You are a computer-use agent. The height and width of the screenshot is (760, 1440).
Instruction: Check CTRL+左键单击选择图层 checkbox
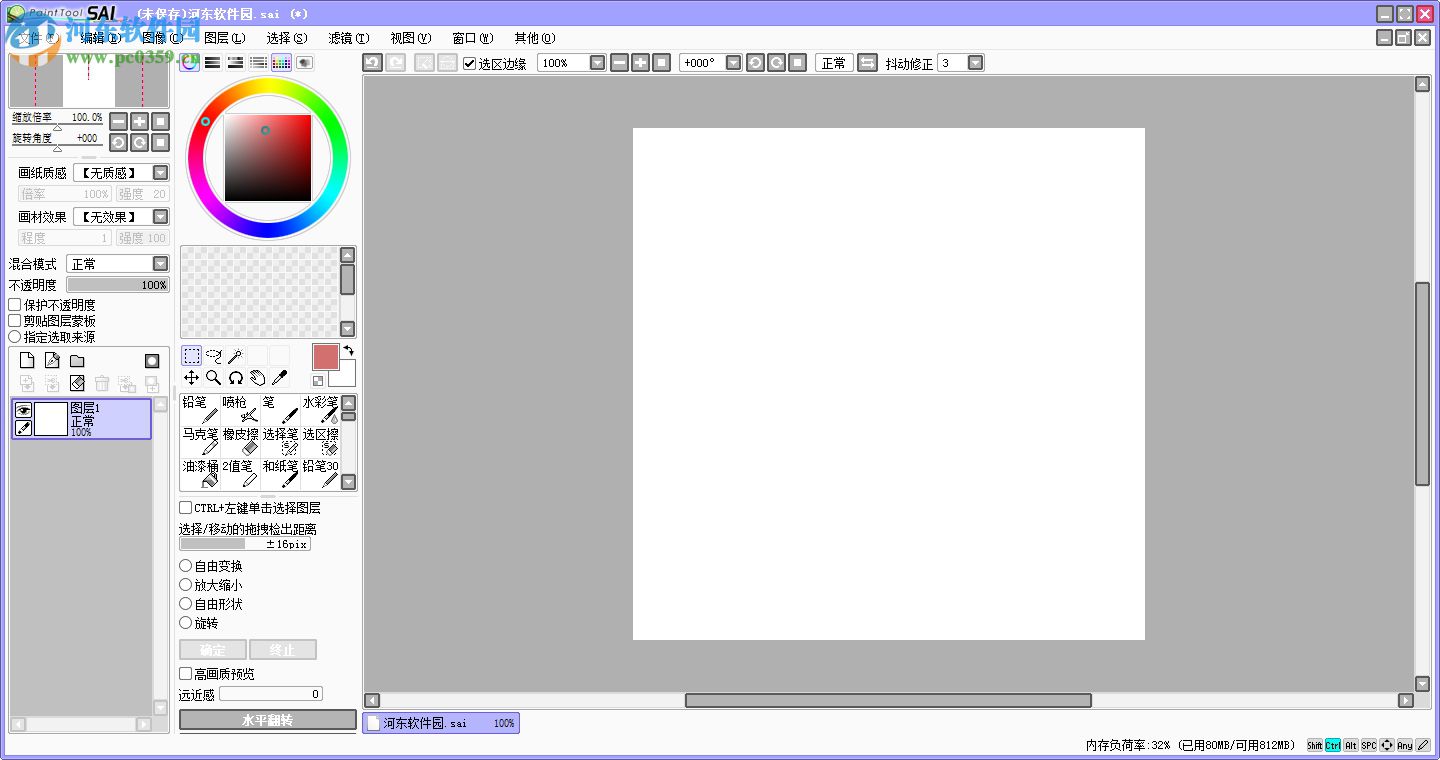click(186, 508)
